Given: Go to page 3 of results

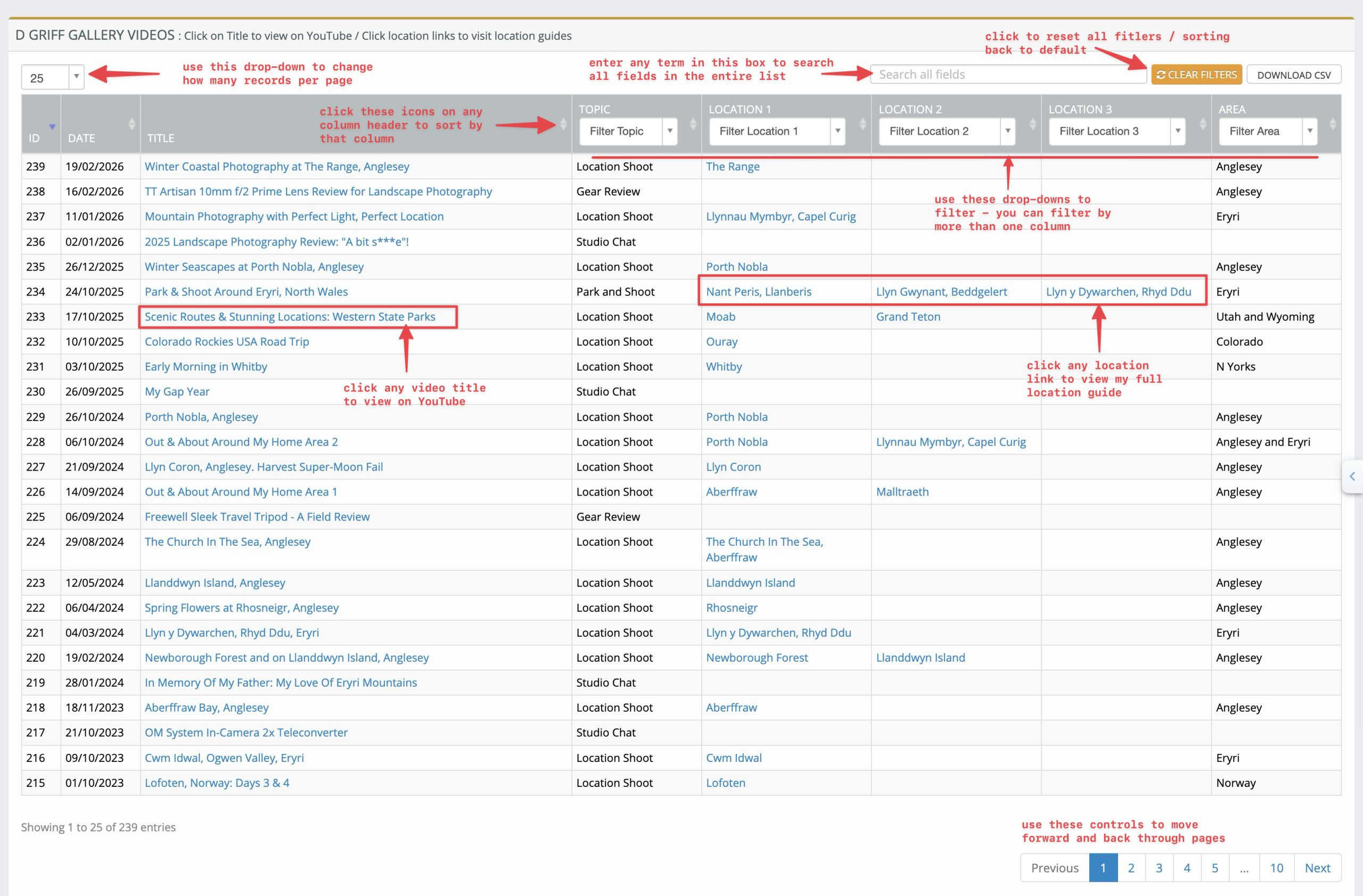Looking at the screenshot, I should (x=1159, y=868).
